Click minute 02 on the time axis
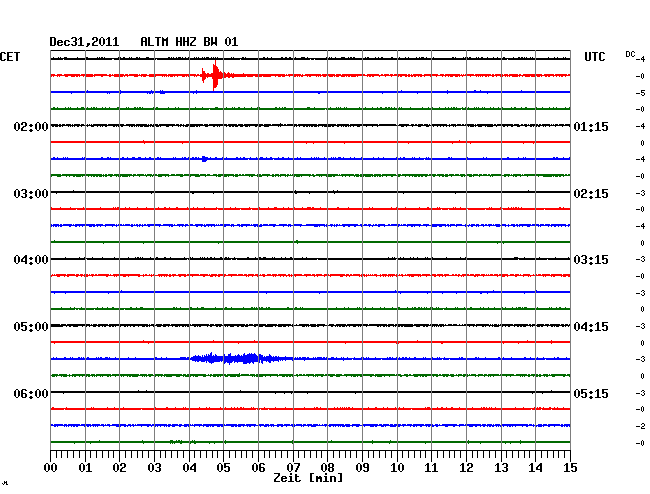This screenshot has width=650, height=494. point(119,467)
